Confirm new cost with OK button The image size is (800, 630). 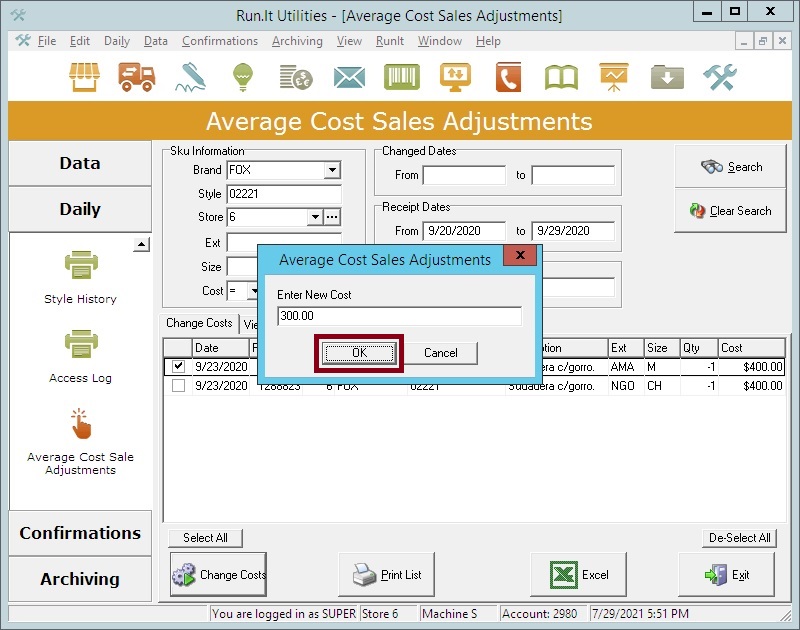tap(359, 353)
